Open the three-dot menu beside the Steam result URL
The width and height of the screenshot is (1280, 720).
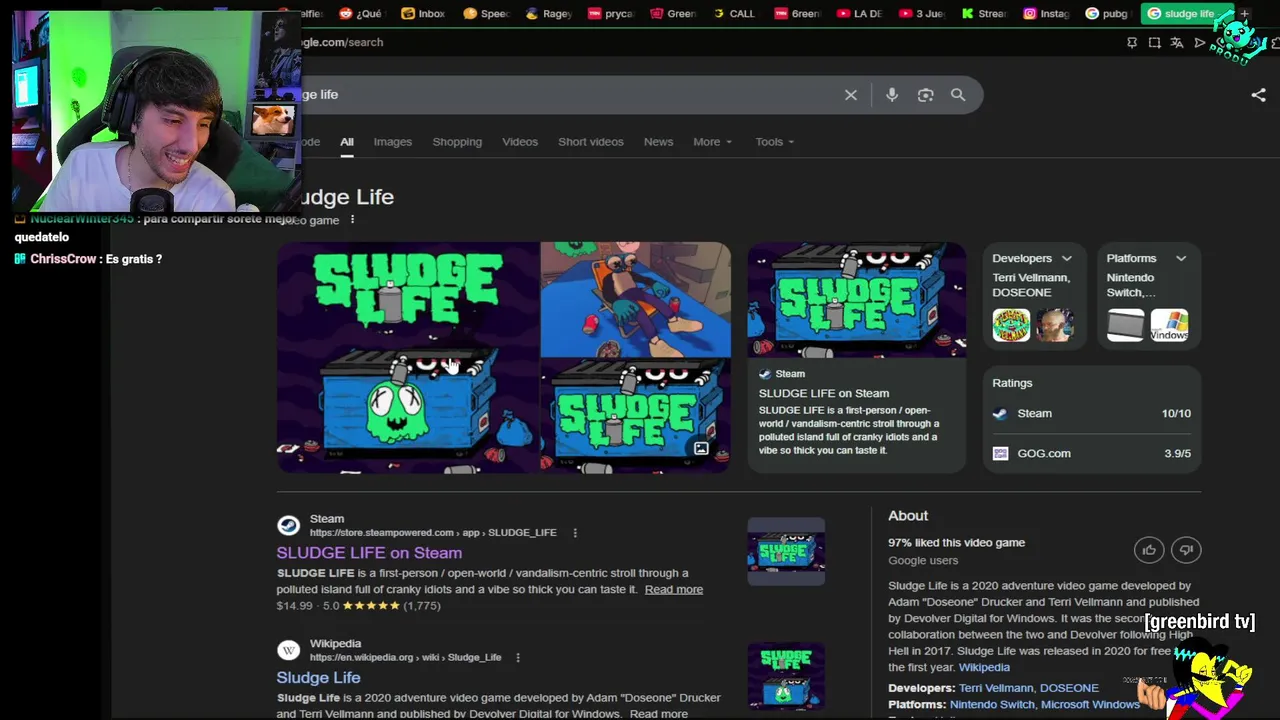(x=575, y=533)
